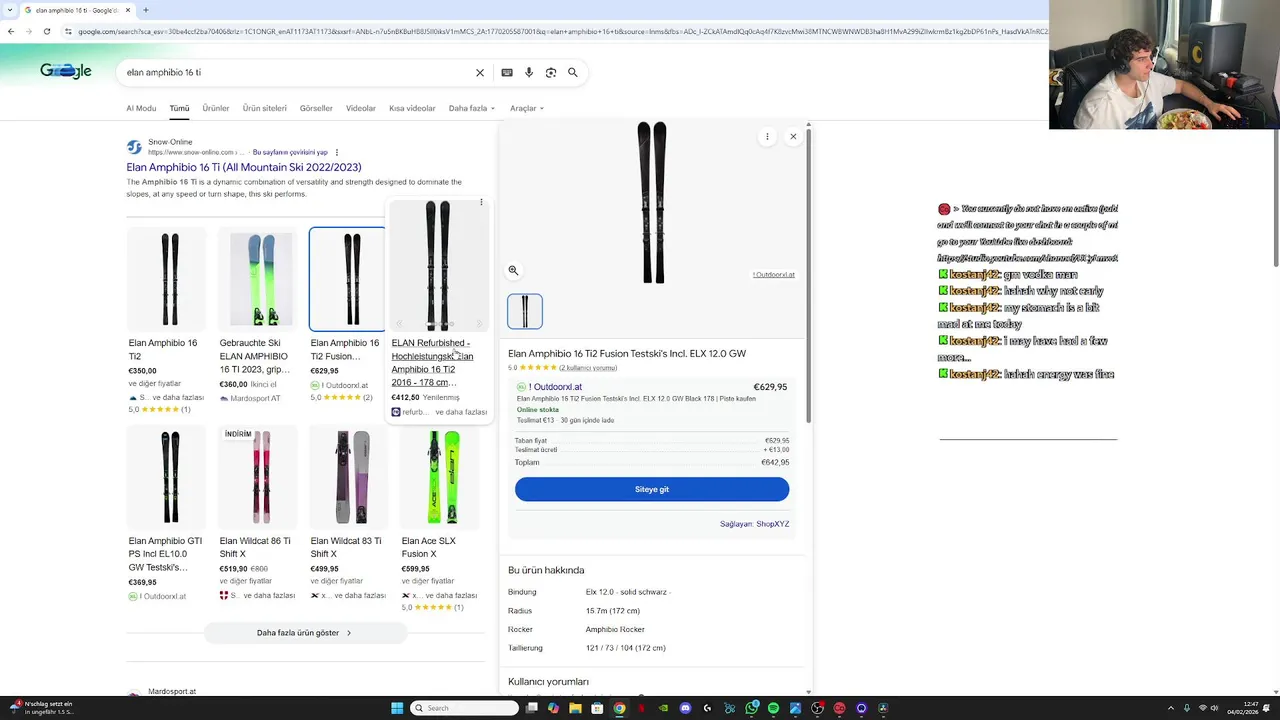Open WhatsApp from the taskbar
Screen dimensions: 1280x720
(x=751, y=708)
